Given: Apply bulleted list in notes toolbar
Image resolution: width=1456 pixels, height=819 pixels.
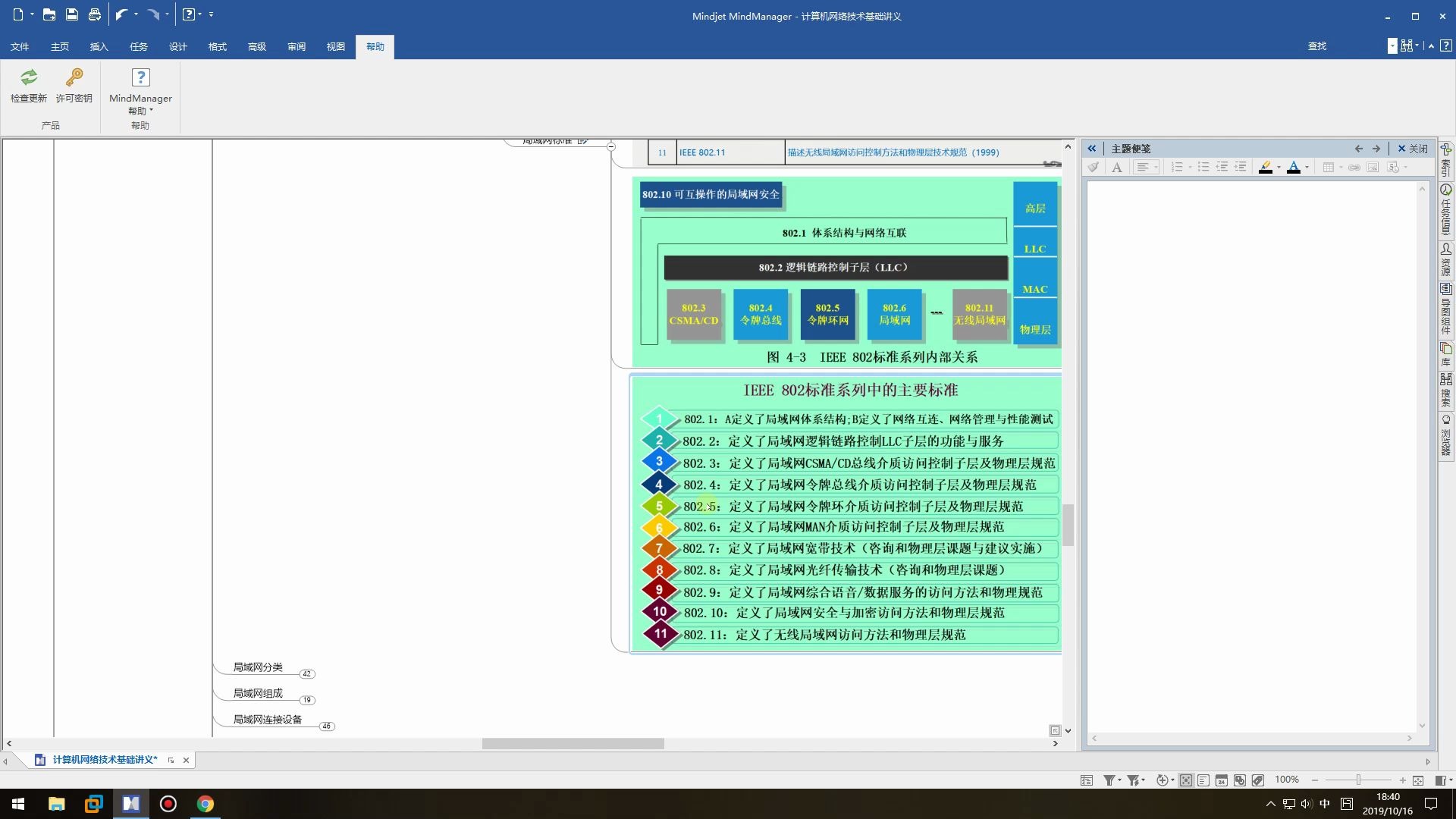Looking at the screenshot, I should 1203,168.
